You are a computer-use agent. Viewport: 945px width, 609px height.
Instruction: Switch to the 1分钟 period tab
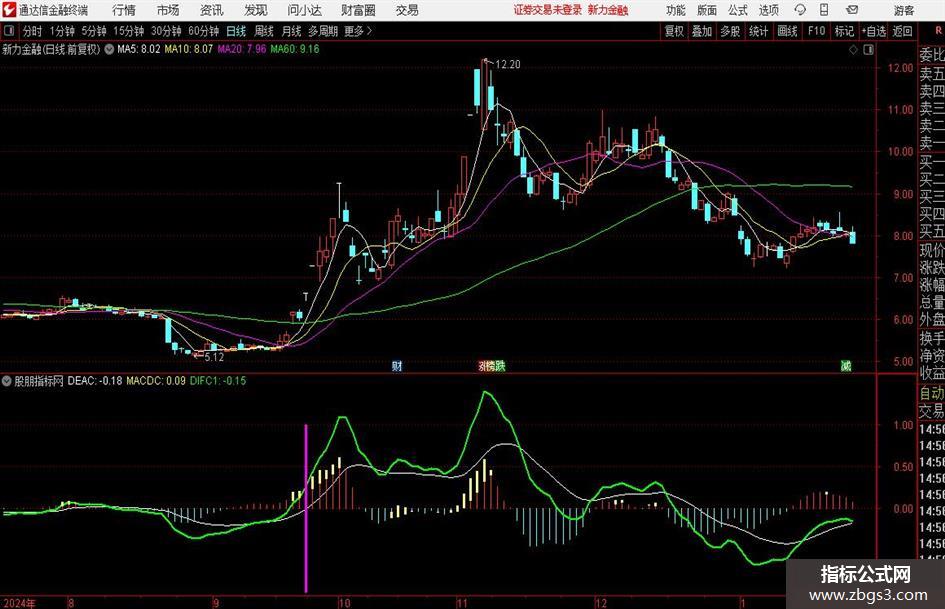(x=62, y=31)
